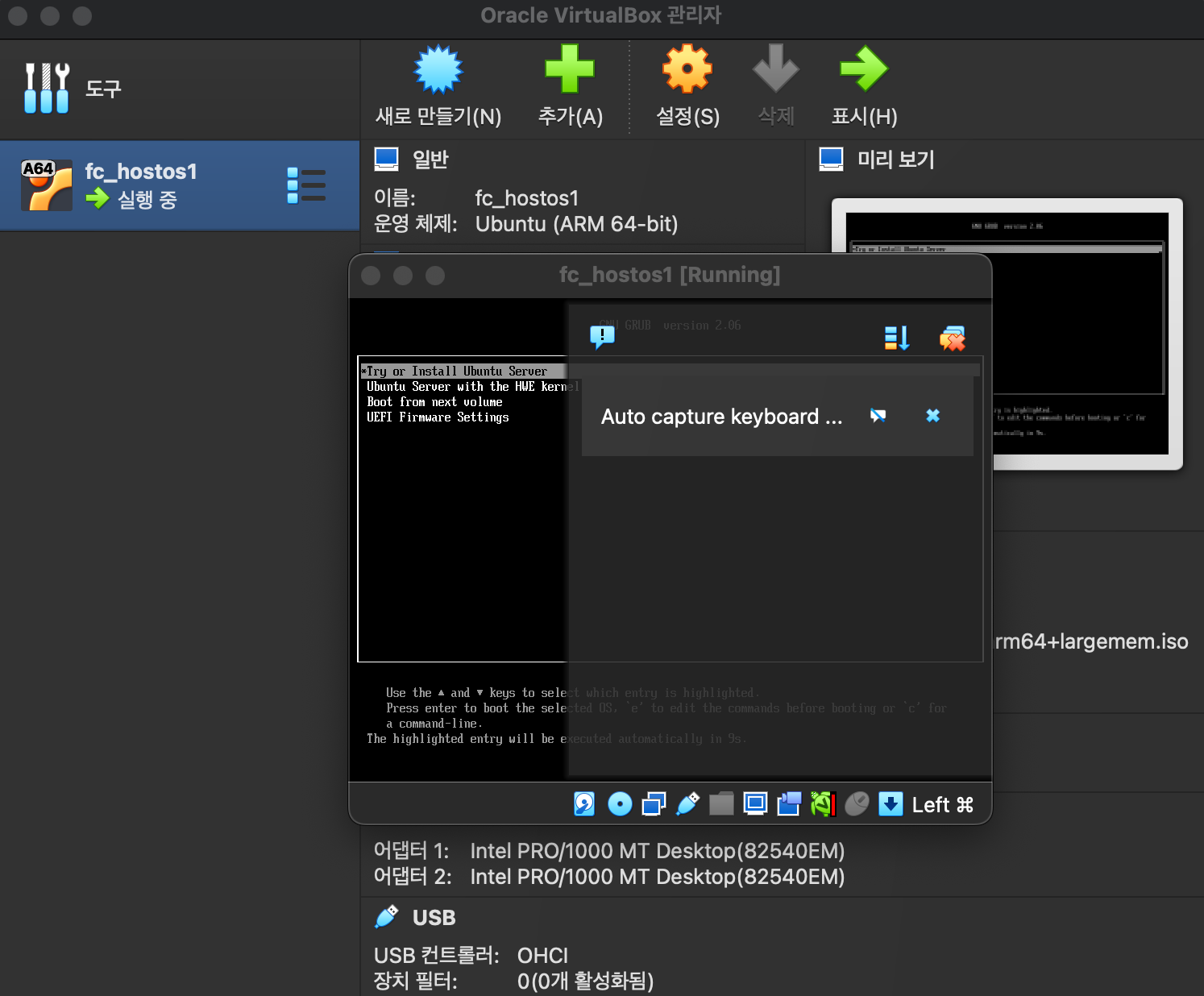Click the largemem.iso file name text
Image resolution: width=1204 pixels, height=996 pixels.
point(1091,641)
